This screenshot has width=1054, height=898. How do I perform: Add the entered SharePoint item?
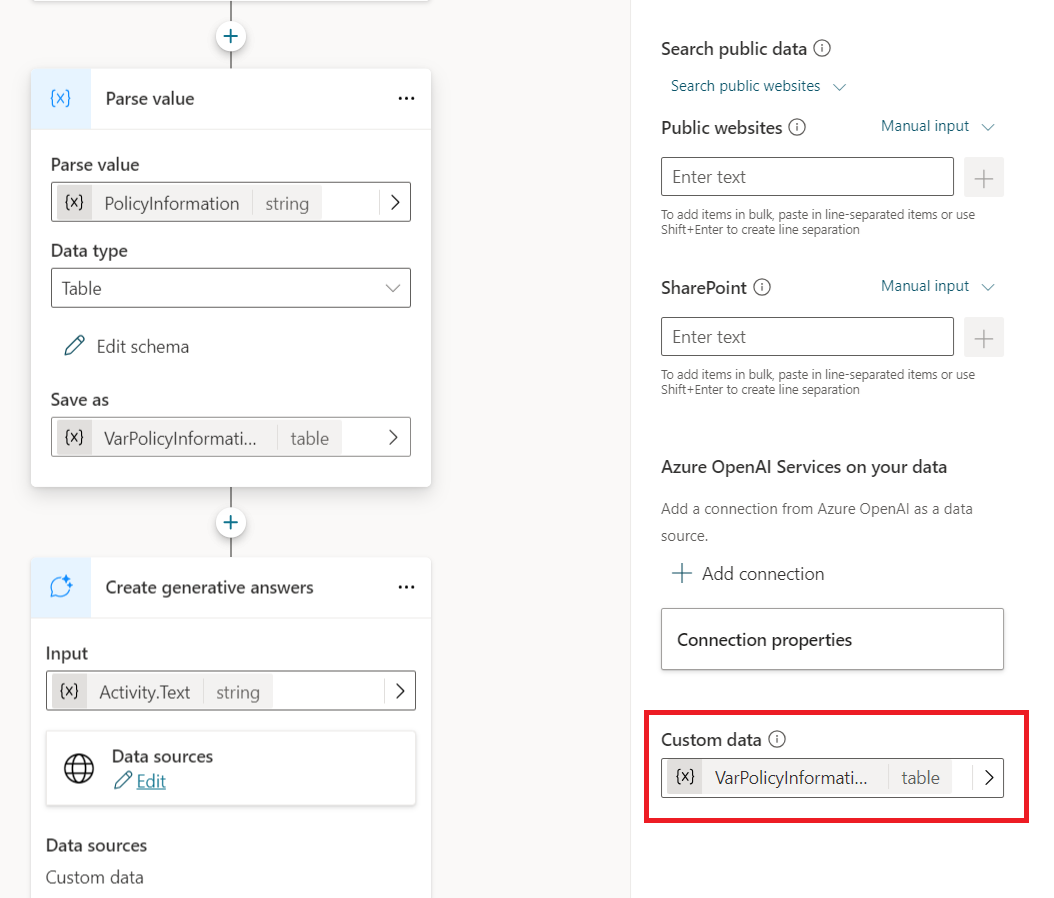(x=983, y=338)
